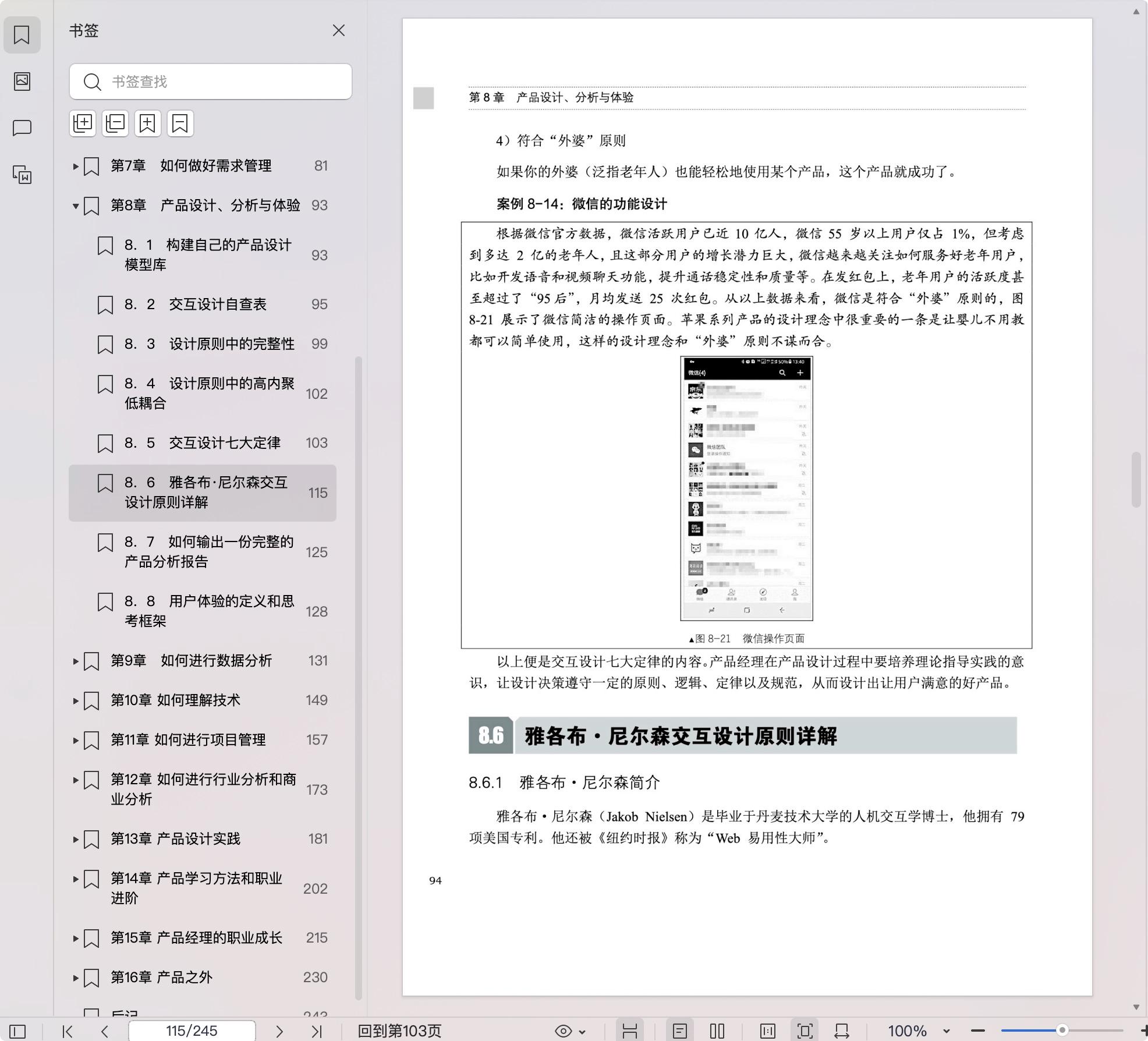Click 案例 8-14:微信的功能设计 heading
Image resolution: width=1148 pixels, height=1041 pixels.
coord(582,204)
